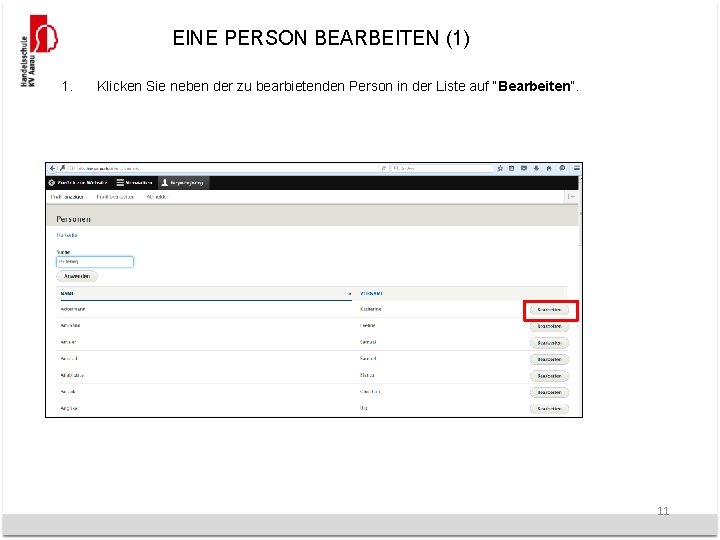The height and width of the screenshot is (540, 720).
Task: Click the browser back arrow
Action: (52, 169)
